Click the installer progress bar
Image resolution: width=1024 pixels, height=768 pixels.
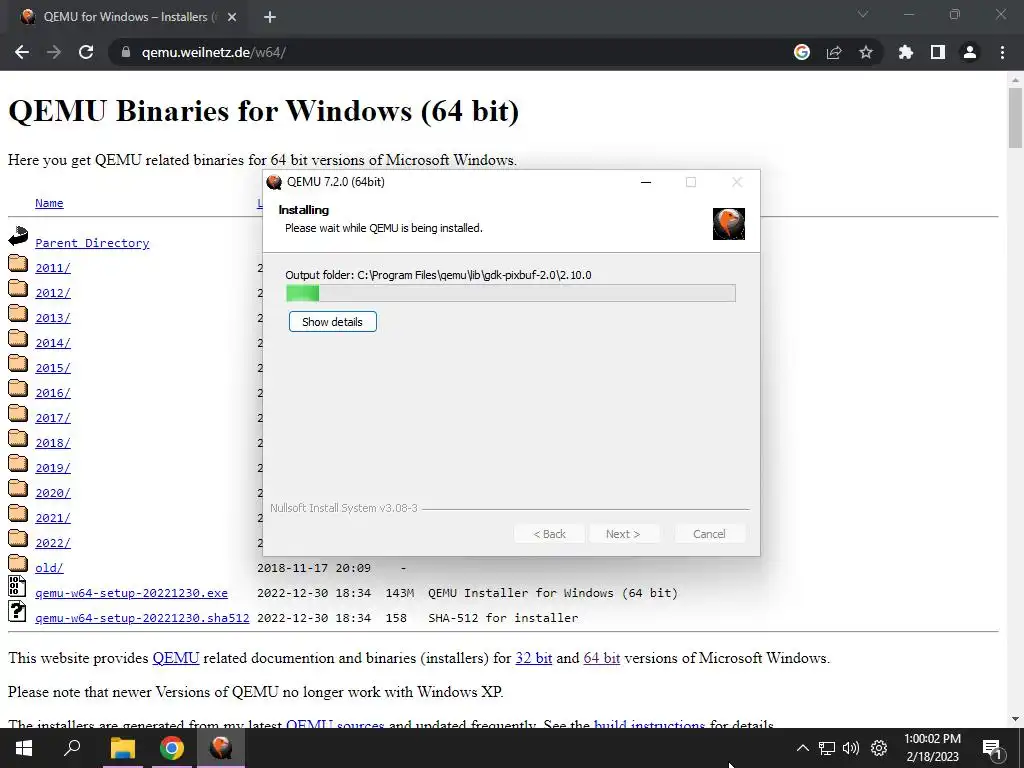pyautogui.click(x=511, y=293)
